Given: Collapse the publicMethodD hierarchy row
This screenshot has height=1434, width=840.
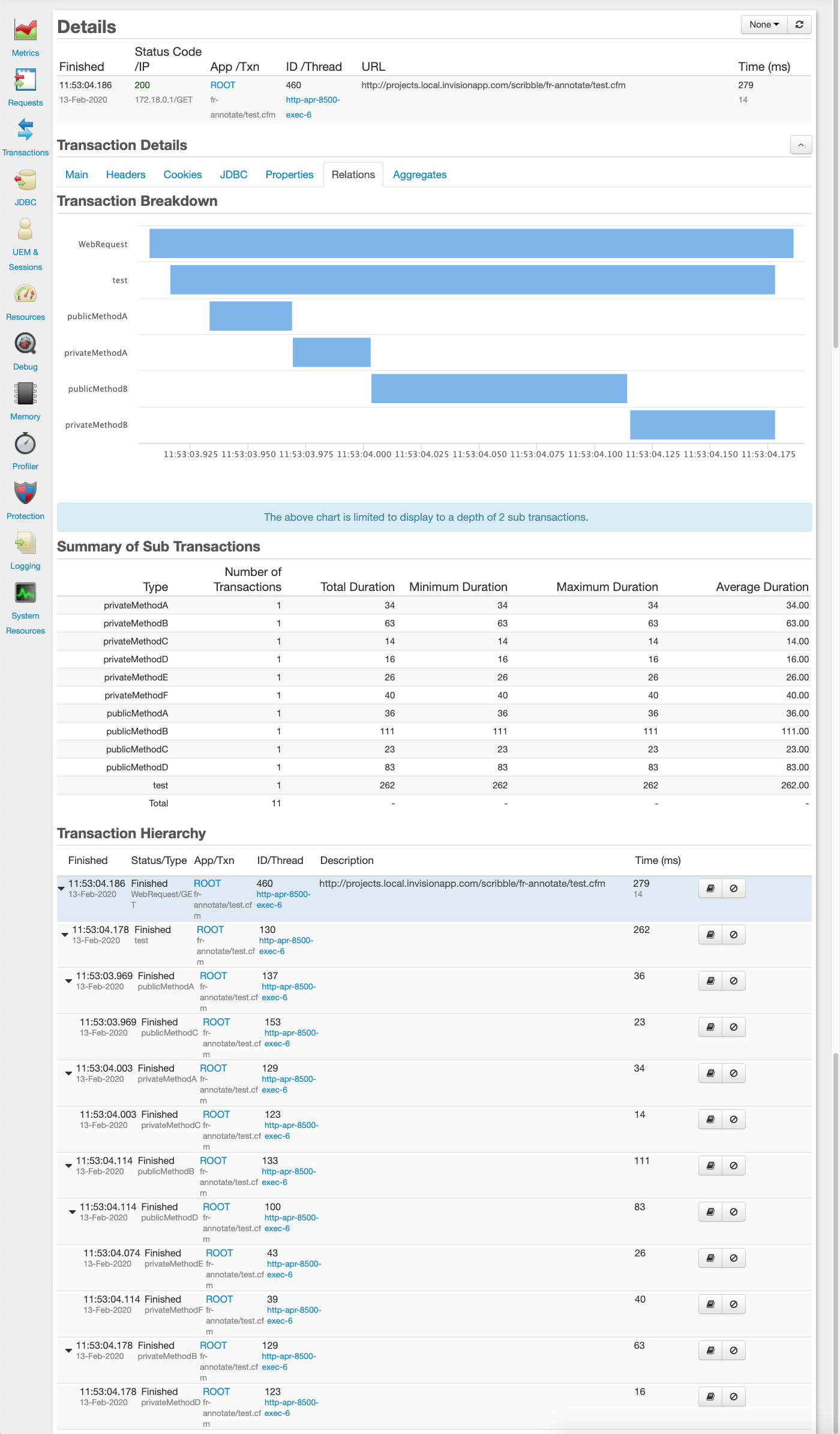Looking at the screenshot, I should [72, 1212].
